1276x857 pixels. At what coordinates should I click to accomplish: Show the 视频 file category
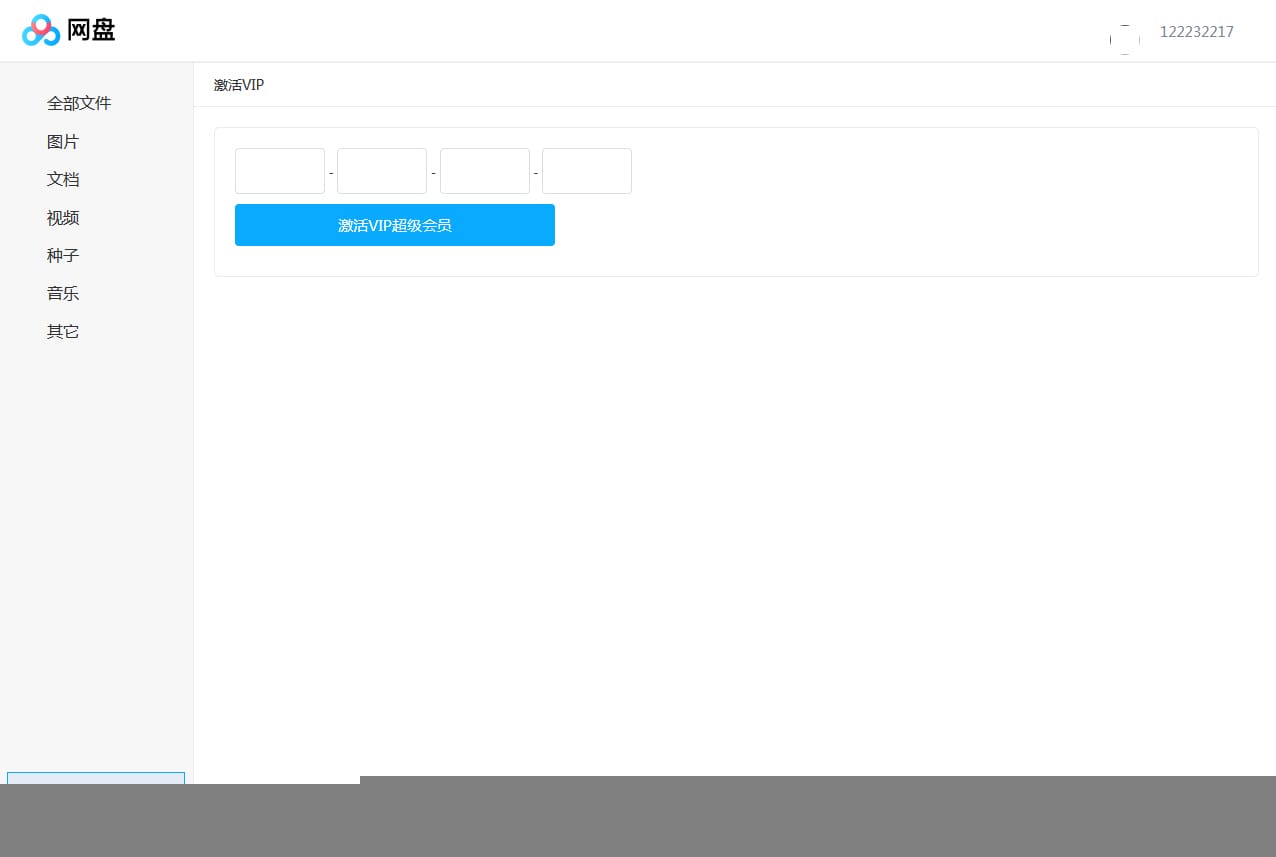pos(63,218)
